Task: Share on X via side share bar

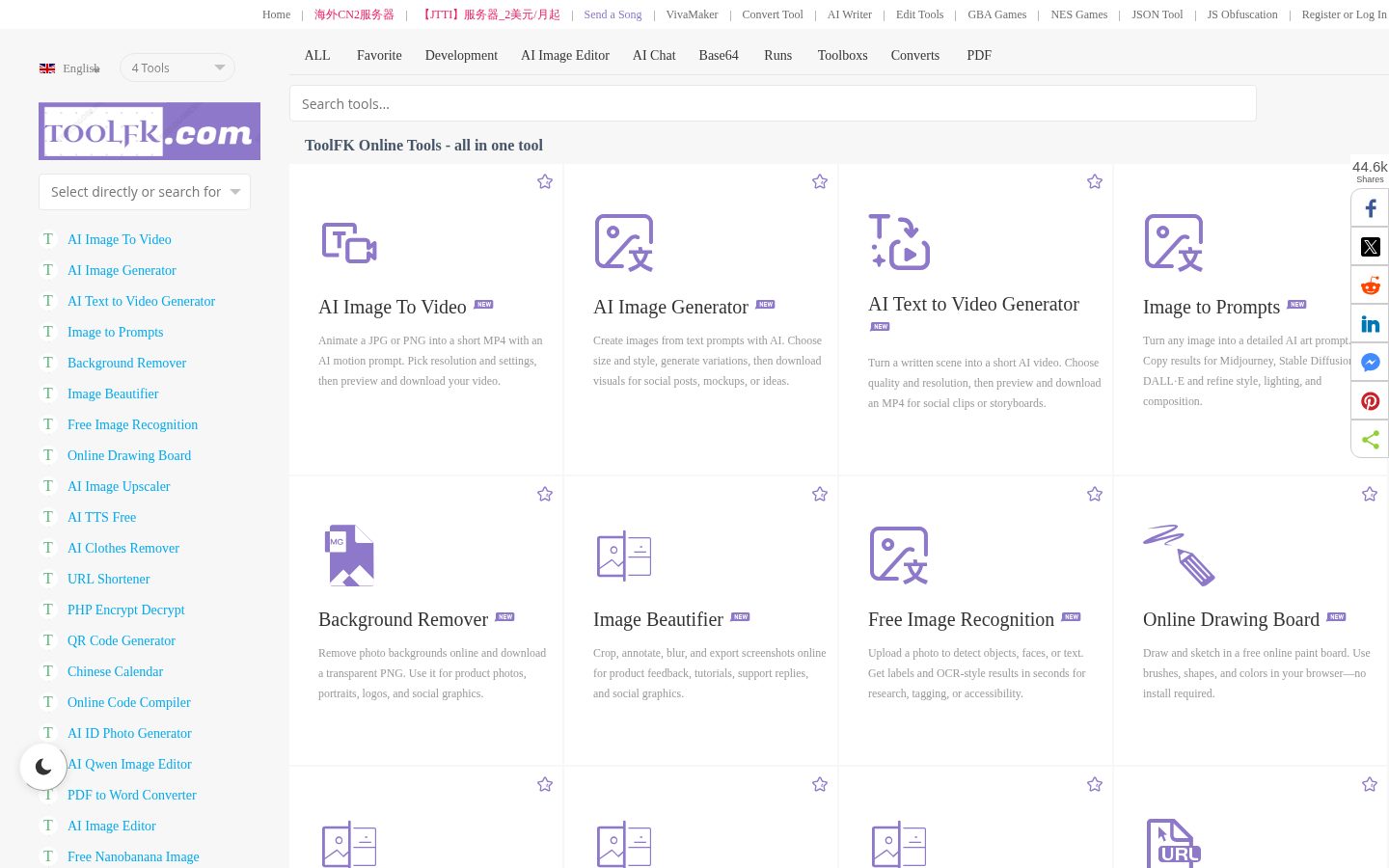Action: 1370,247
